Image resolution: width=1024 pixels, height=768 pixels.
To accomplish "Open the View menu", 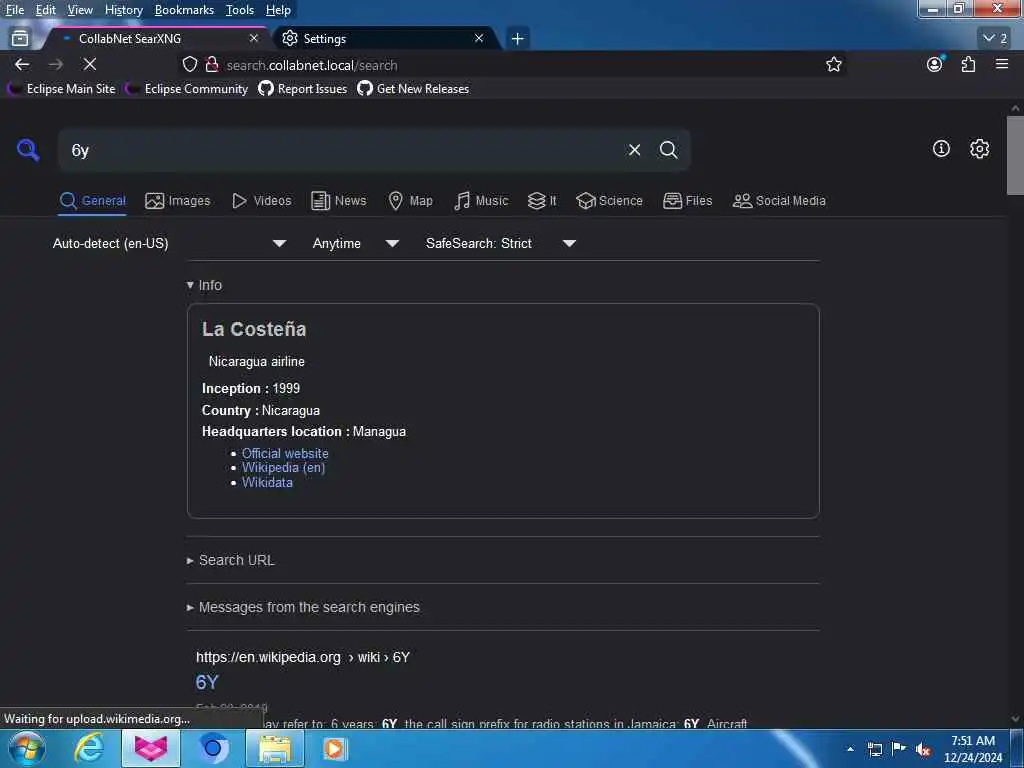I will 80,10.
